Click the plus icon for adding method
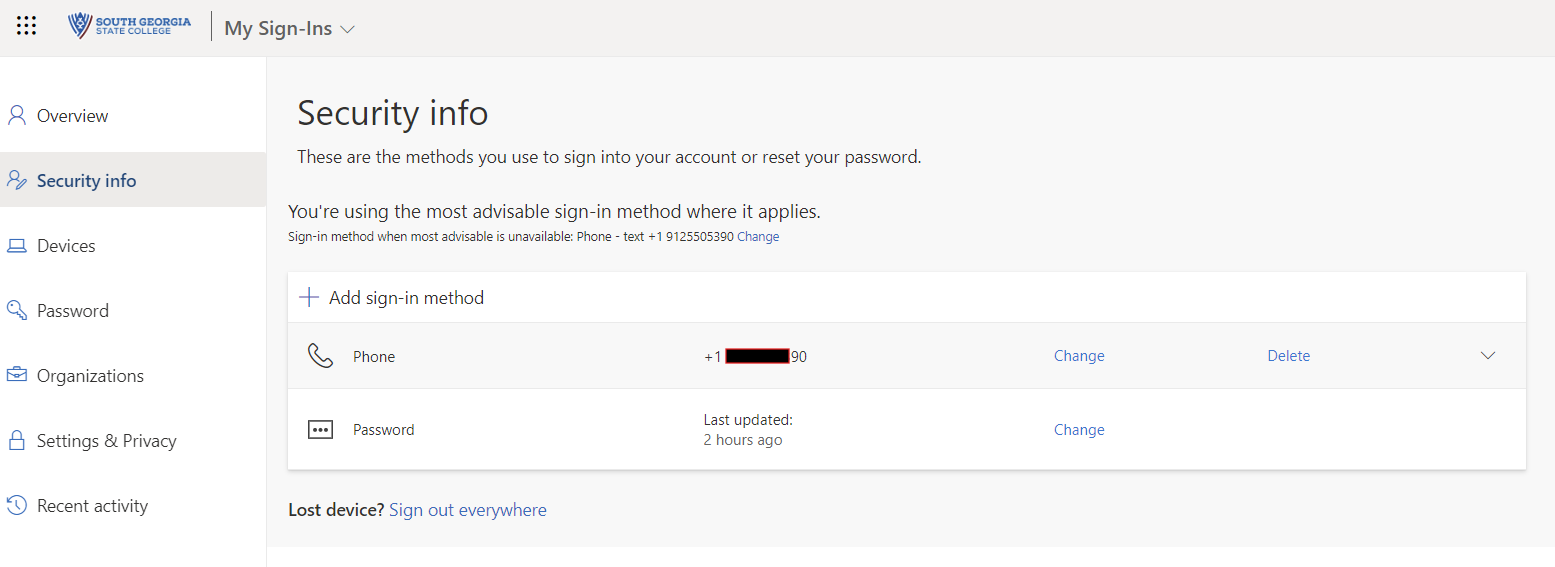 pos(309,297)
